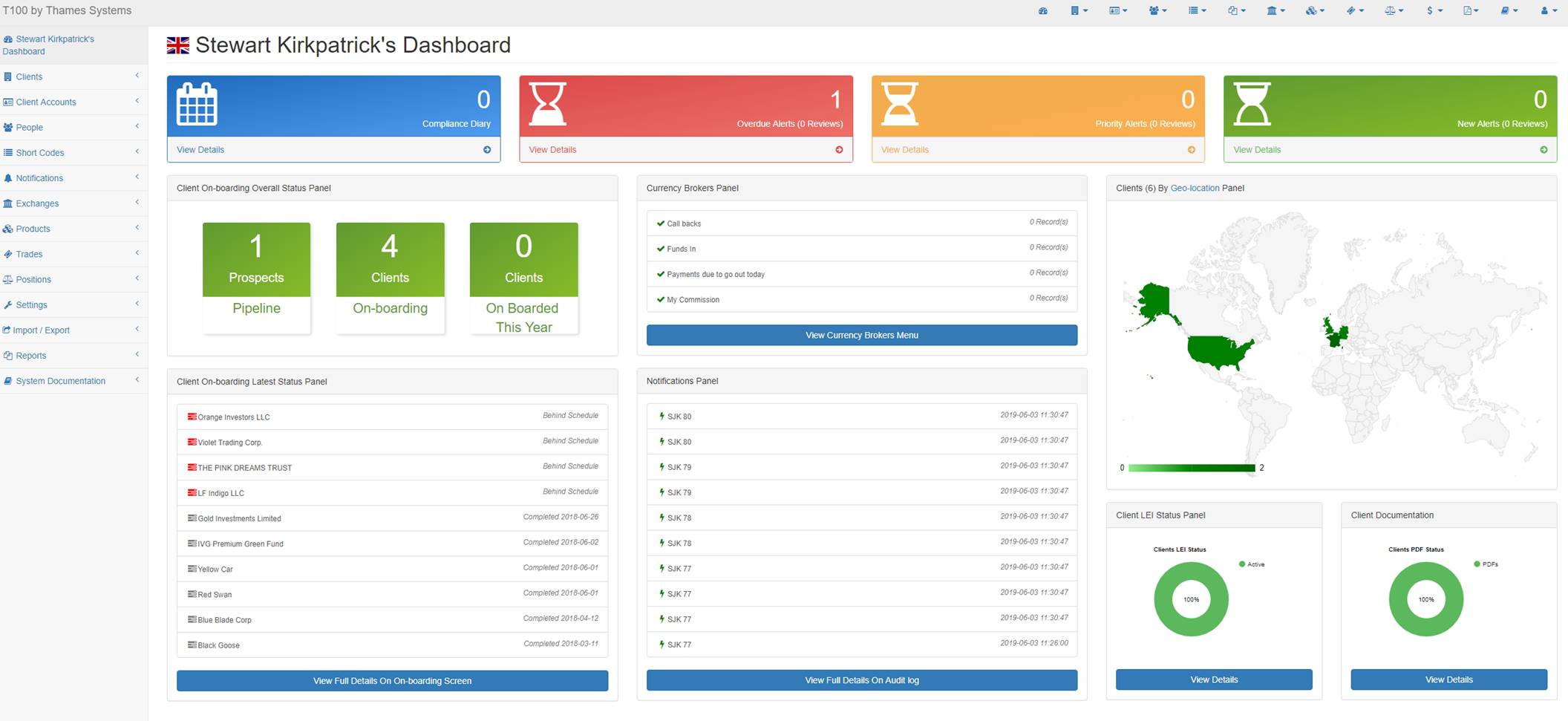Click the Compliance Diary calendar icon

pyautogui.click(x=197, y=104)
